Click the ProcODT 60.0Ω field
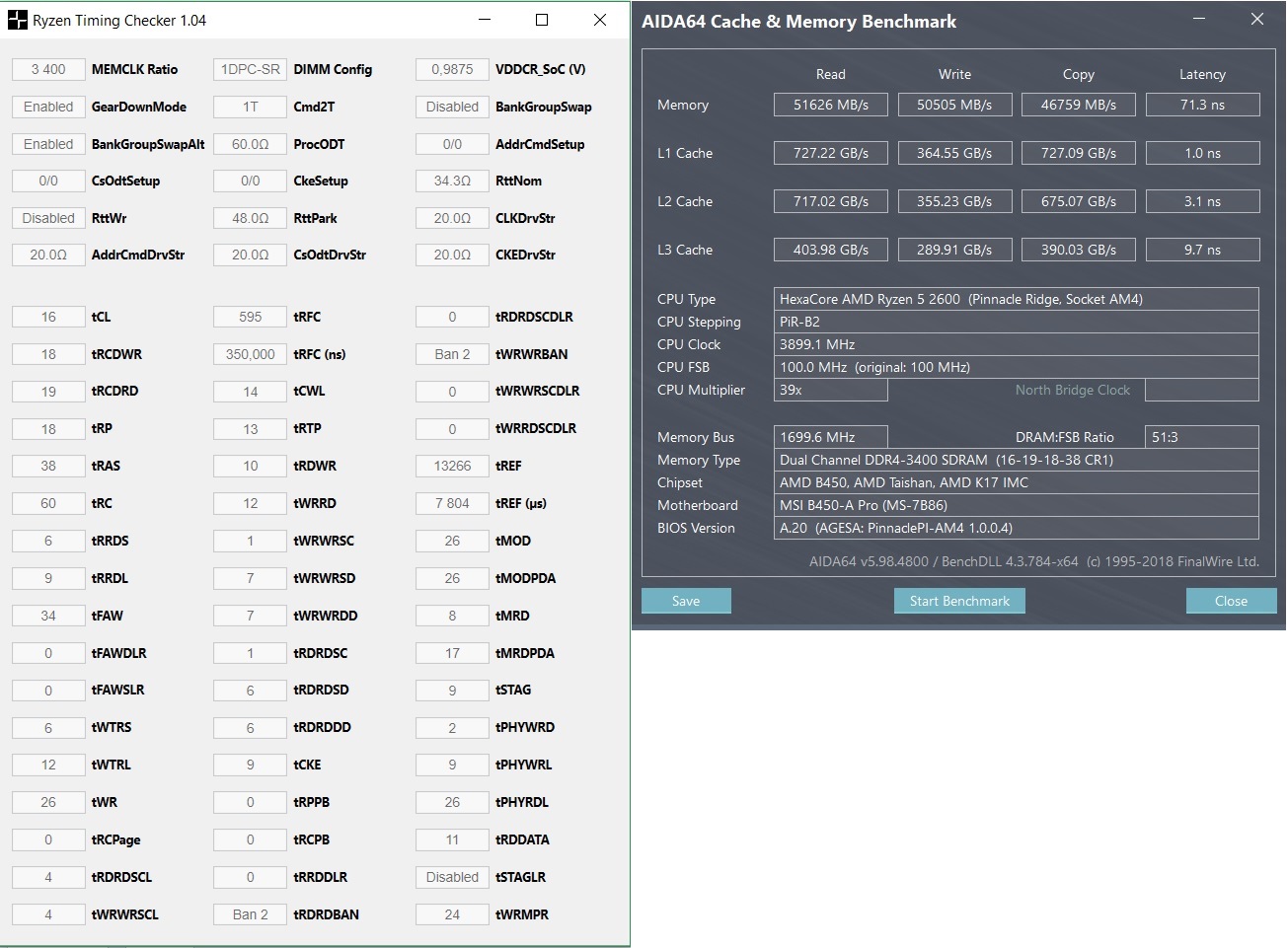This screenshot has width=1288, height=948. tap(250, 144)
